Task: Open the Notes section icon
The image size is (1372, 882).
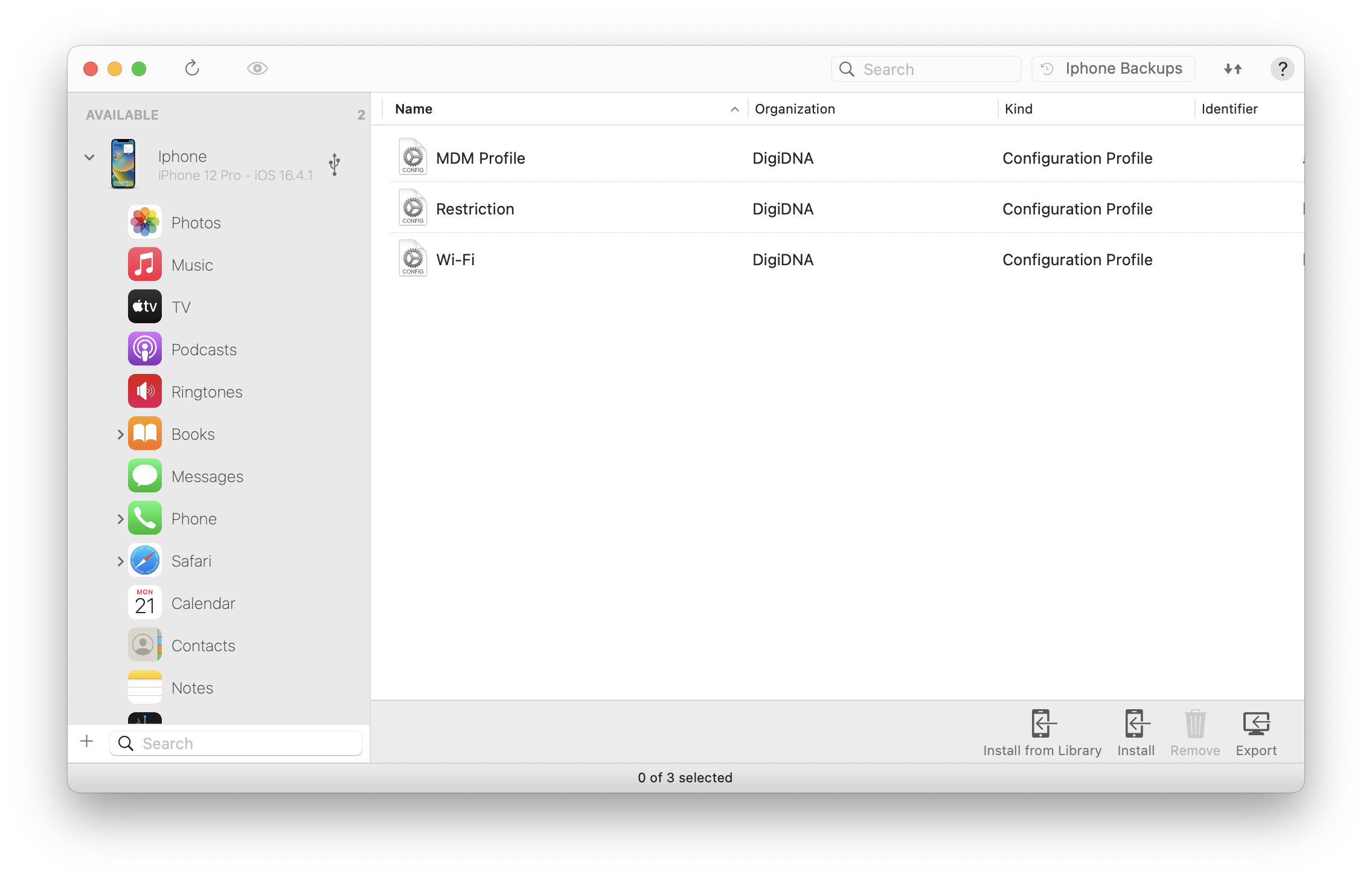Action: tap(145, 687)
